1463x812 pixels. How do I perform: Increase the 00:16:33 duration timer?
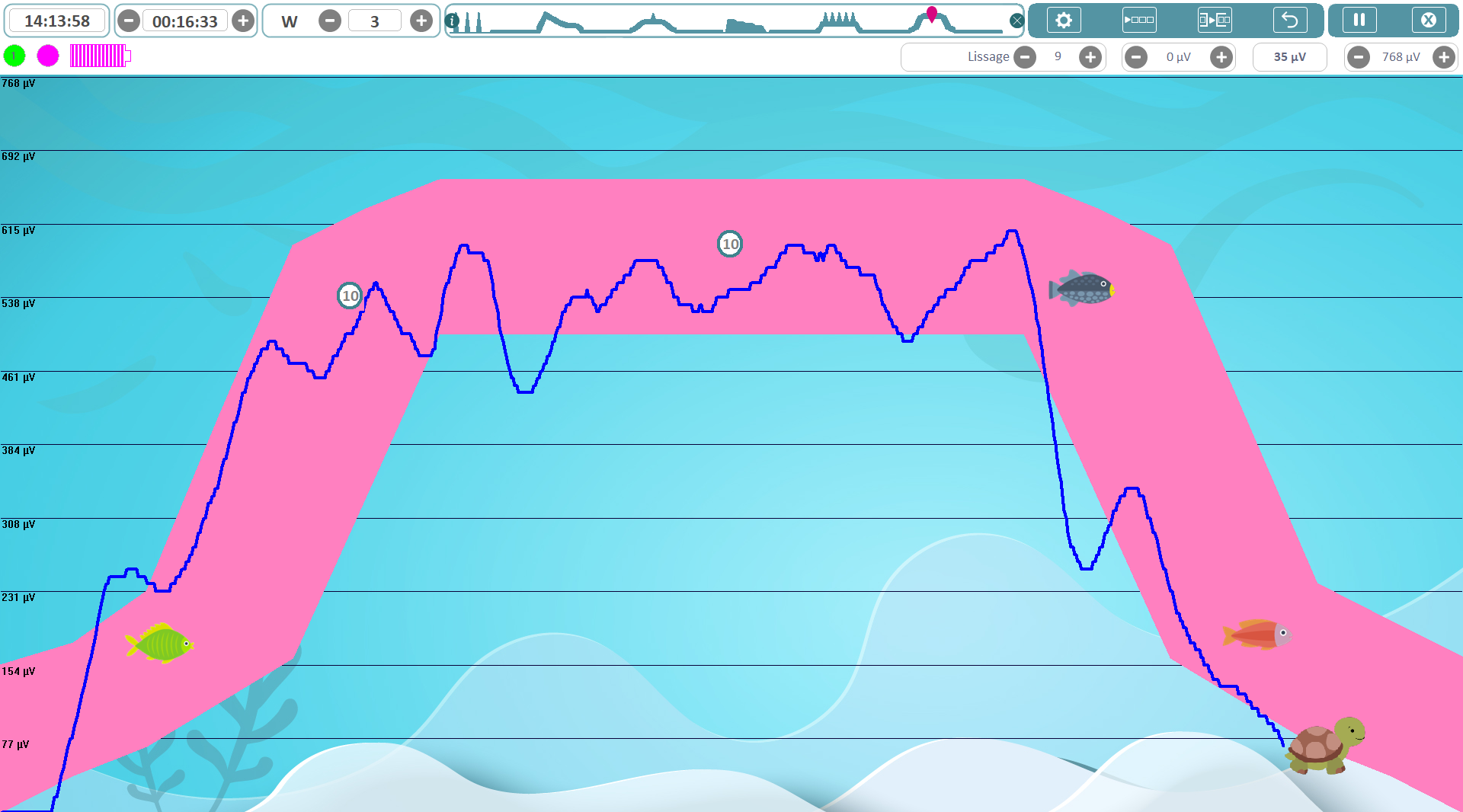(243, 21)
